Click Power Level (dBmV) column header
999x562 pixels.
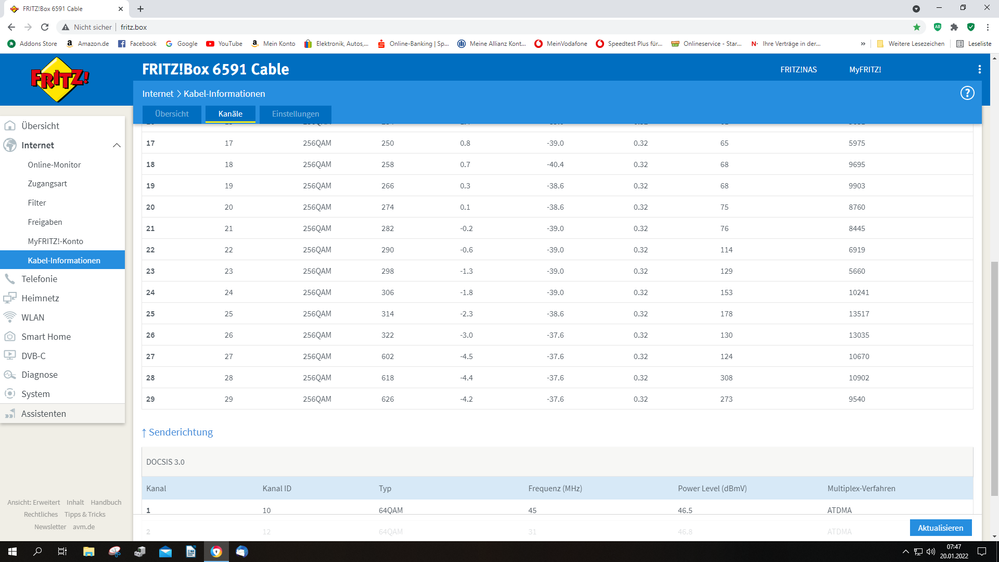point(712,488)
